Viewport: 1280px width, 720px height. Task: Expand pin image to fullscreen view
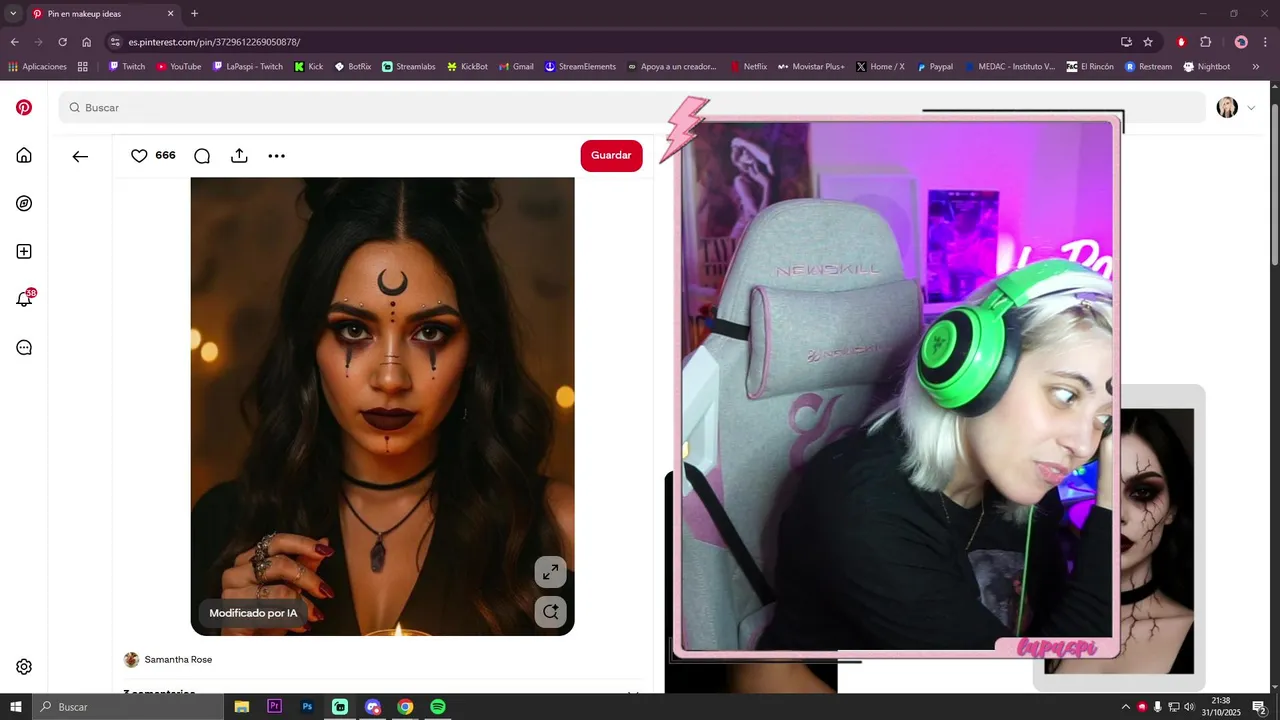(551, 572)
